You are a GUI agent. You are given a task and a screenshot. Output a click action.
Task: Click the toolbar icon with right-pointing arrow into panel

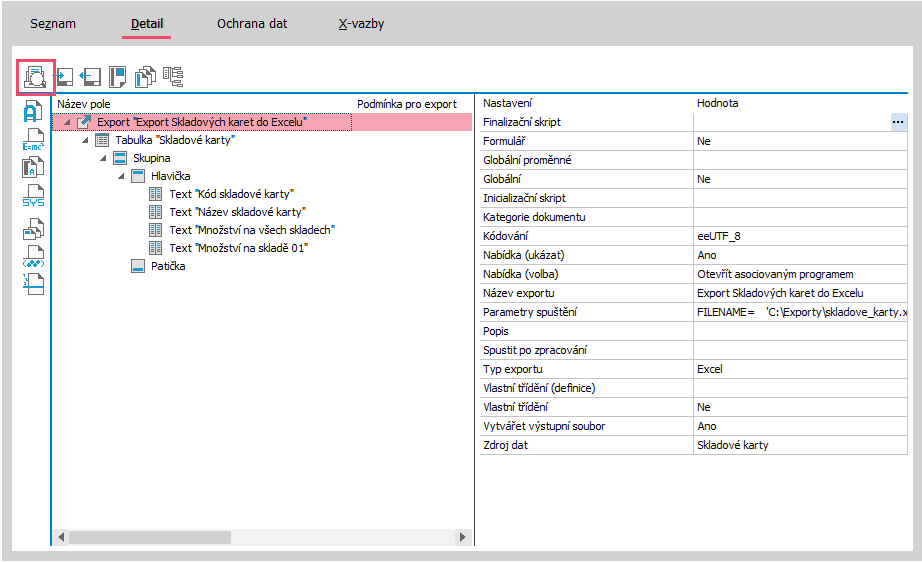(64, 77)
